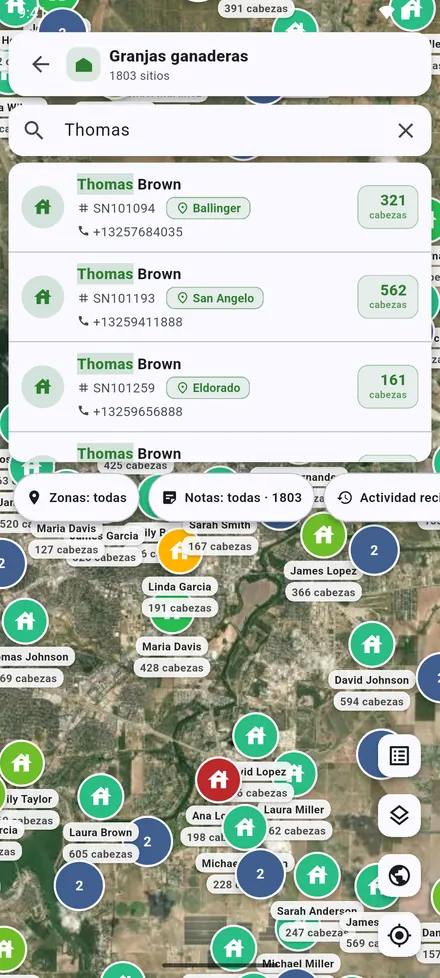Screen dimensions: 440x978
Task: Call phone number +13257684035
Action: coord(130,232)
